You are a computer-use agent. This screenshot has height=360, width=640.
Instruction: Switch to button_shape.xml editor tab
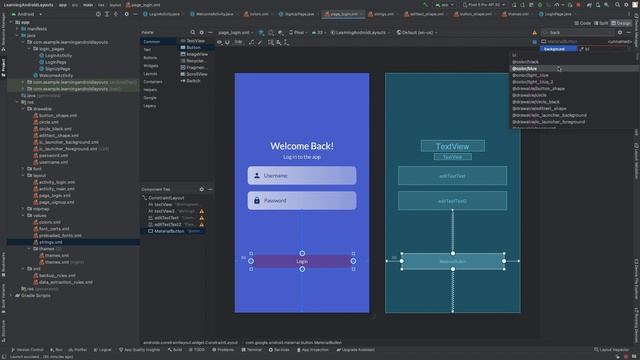tap(474, 14)
